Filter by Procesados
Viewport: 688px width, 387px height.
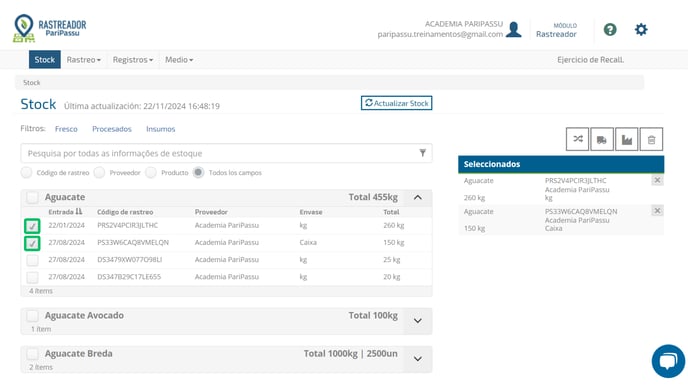pos(112,129)
